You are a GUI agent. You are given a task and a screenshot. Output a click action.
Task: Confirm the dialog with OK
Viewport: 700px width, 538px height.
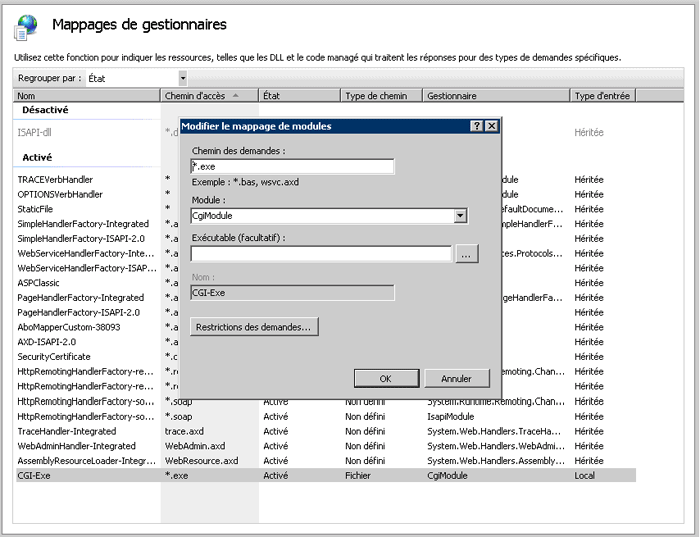click(x=386, y=379)
